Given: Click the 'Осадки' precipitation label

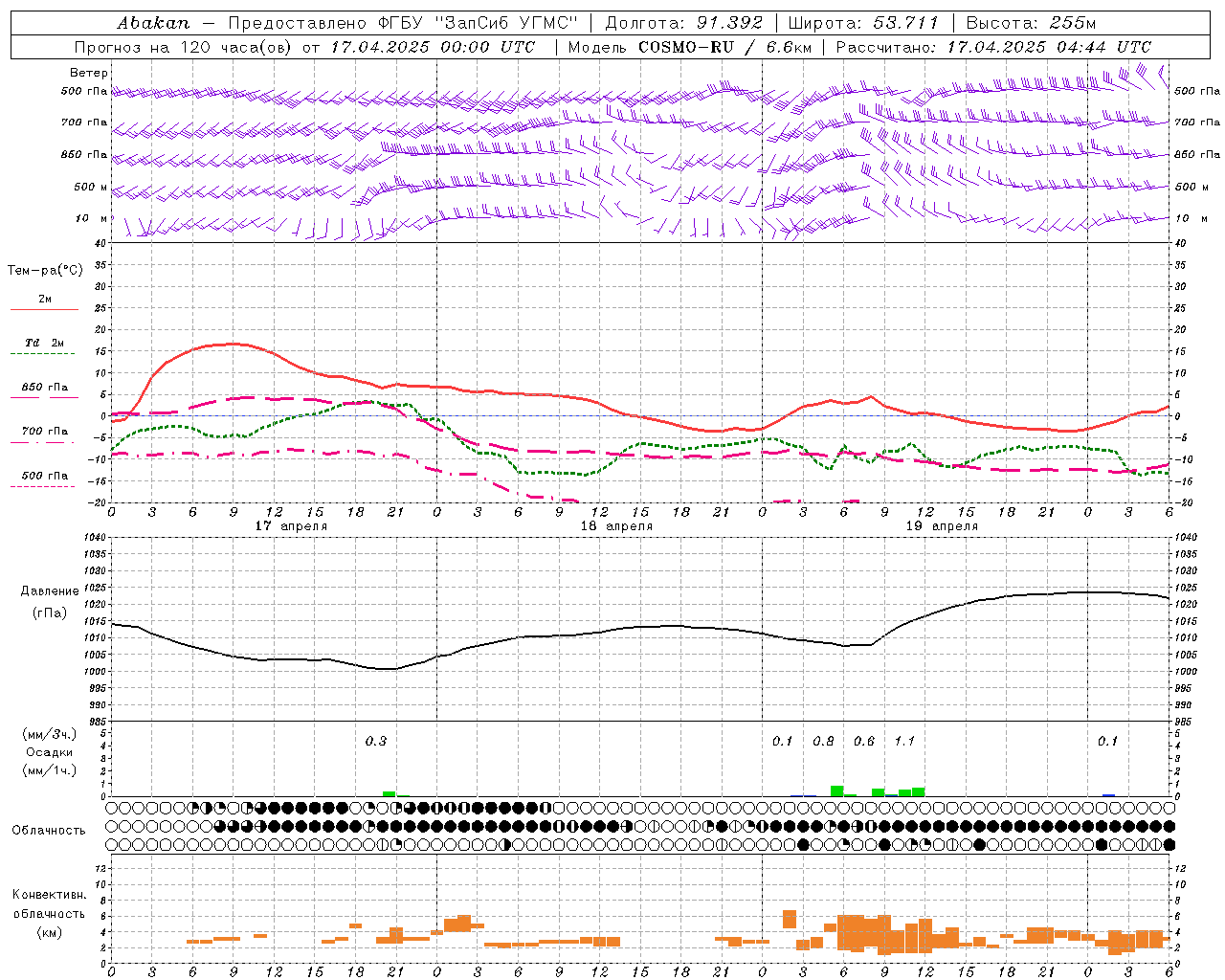Looking at the screenshot, I should tap(50, 752).
